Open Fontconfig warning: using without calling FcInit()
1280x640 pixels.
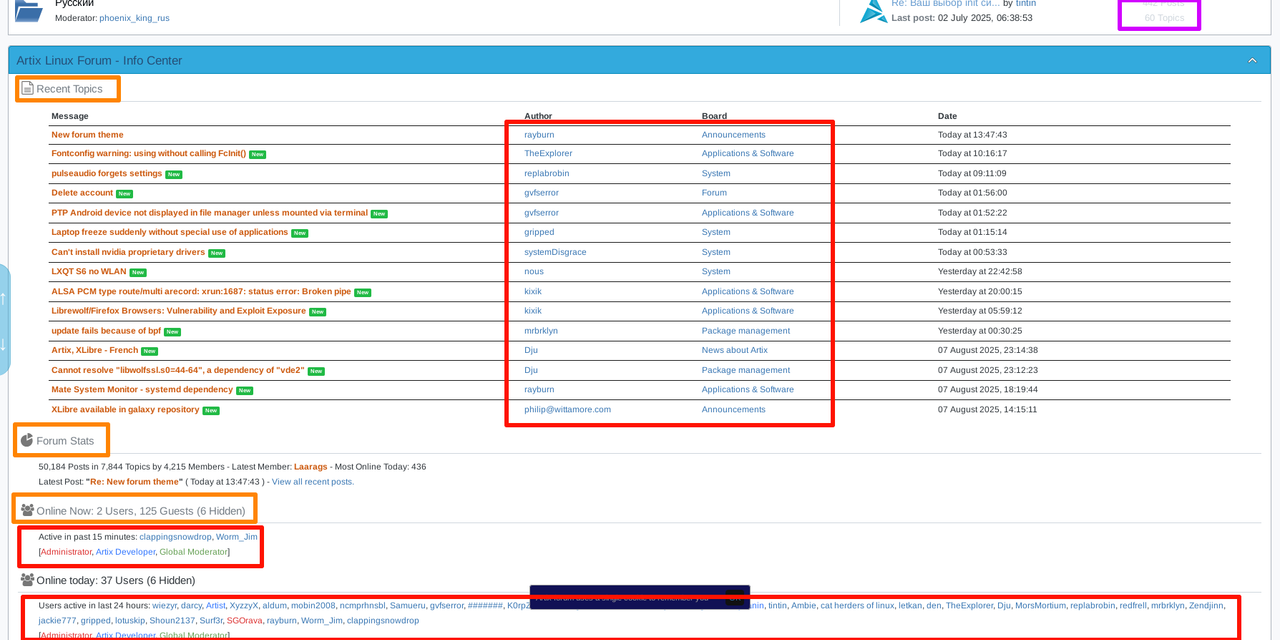(149, 154)
